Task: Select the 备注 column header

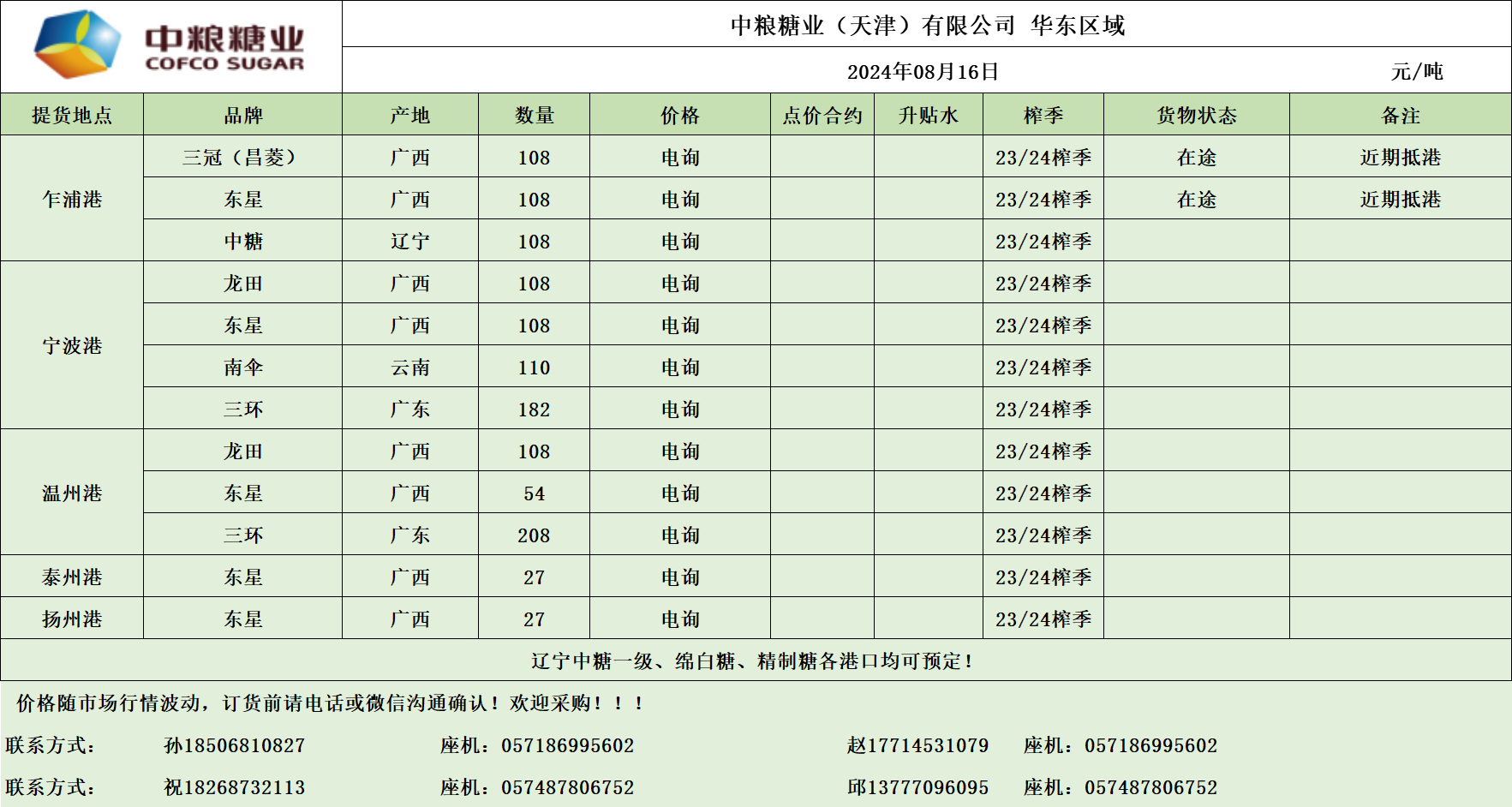Action: click(x=1400, y=116)
